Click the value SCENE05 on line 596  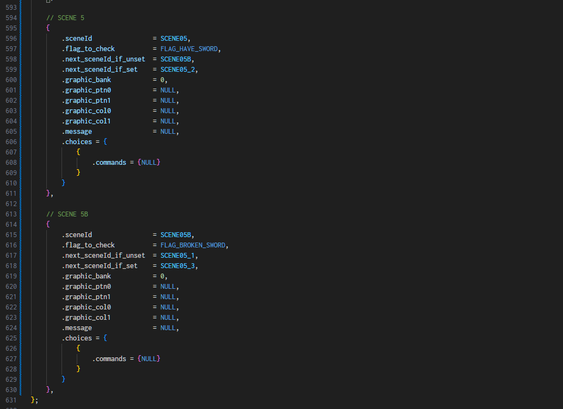174,38
